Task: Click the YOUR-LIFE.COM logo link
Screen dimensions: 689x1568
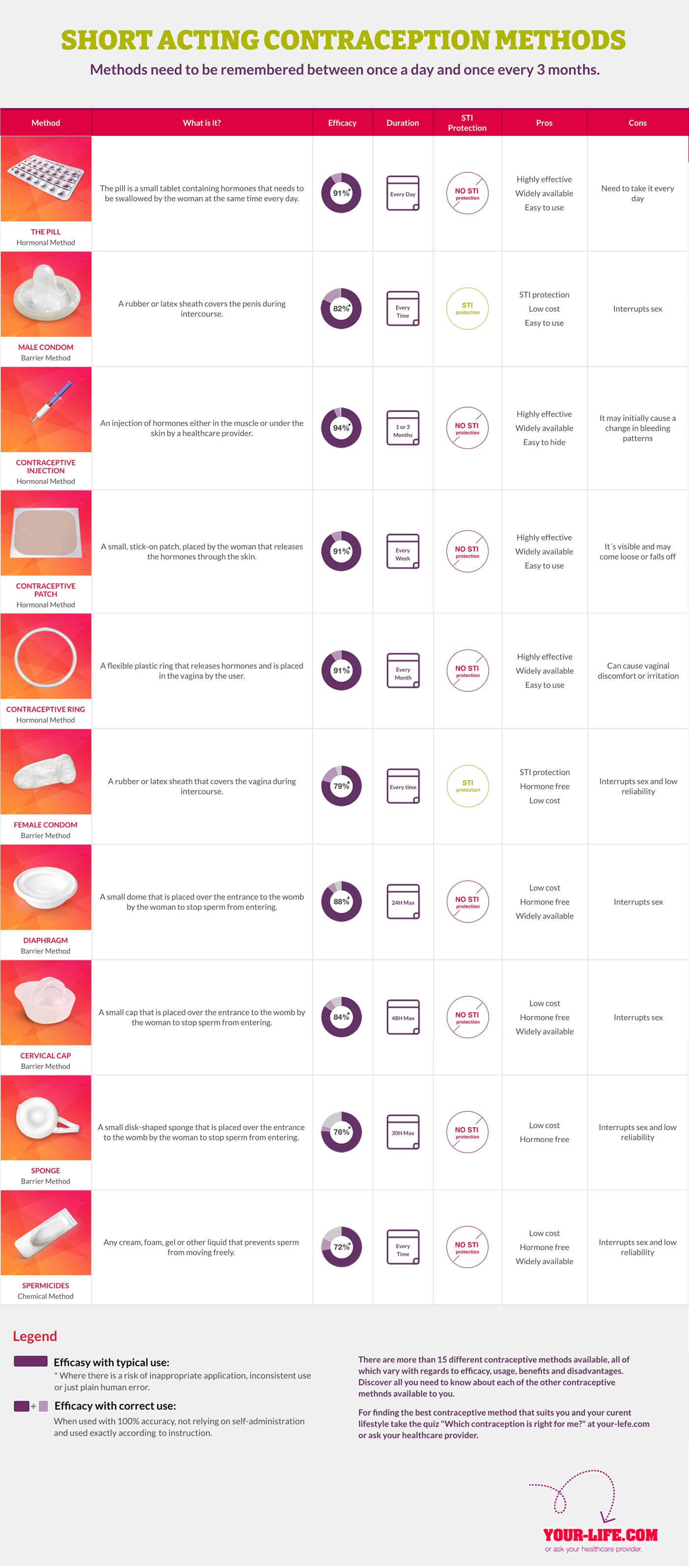Action: coord(600,1535)
